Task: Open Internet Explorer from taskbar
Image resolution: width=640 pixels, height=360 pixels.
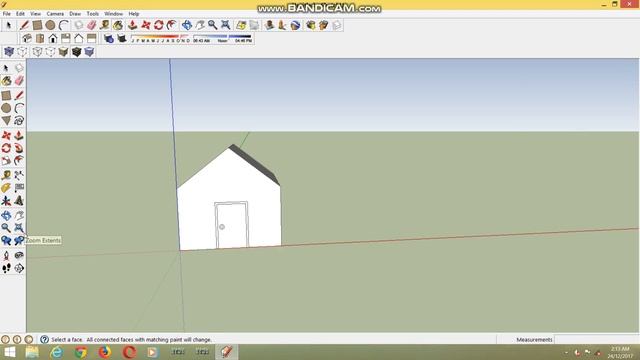Action: click(56, 352)
